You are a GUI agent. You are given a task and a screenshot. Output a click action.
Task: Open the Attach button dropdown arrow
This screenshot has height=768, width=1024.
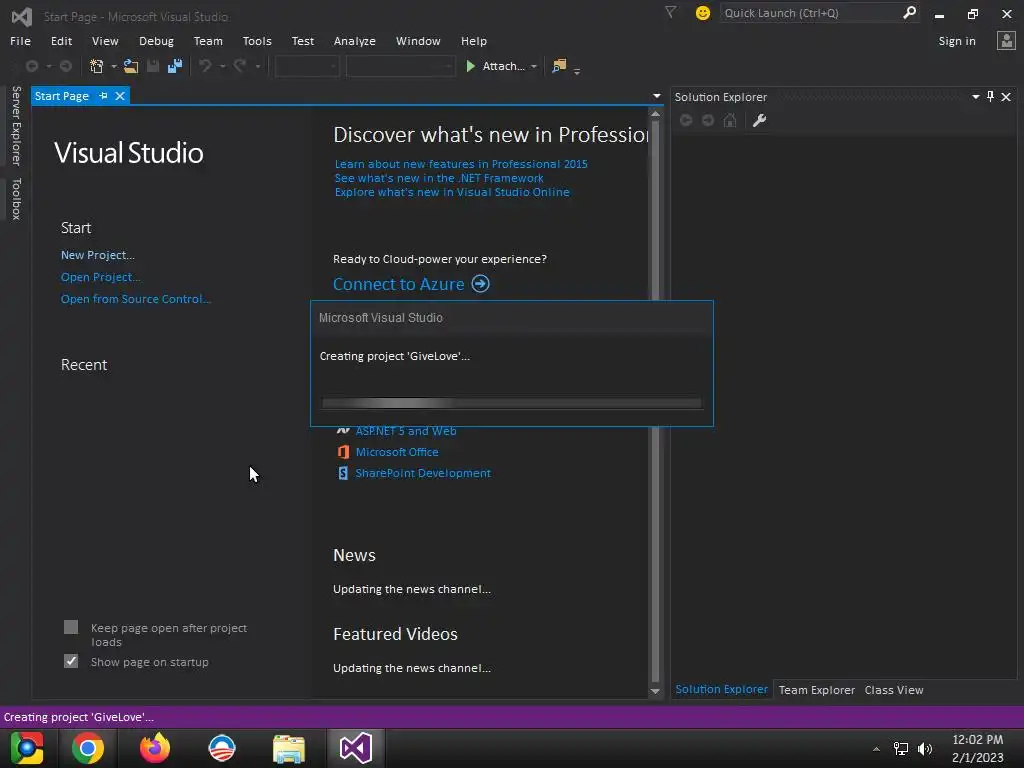pyautogui.click(x=534, y=67)
